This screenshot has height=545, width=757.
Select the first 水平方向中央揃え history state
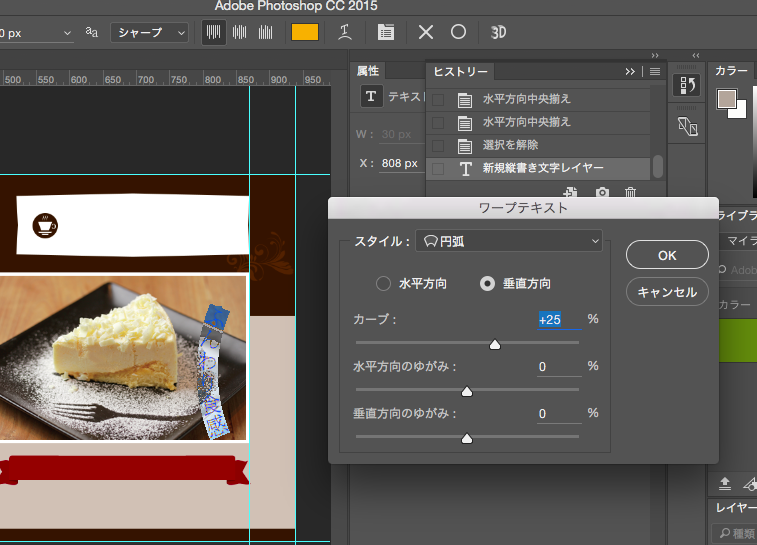538,100
